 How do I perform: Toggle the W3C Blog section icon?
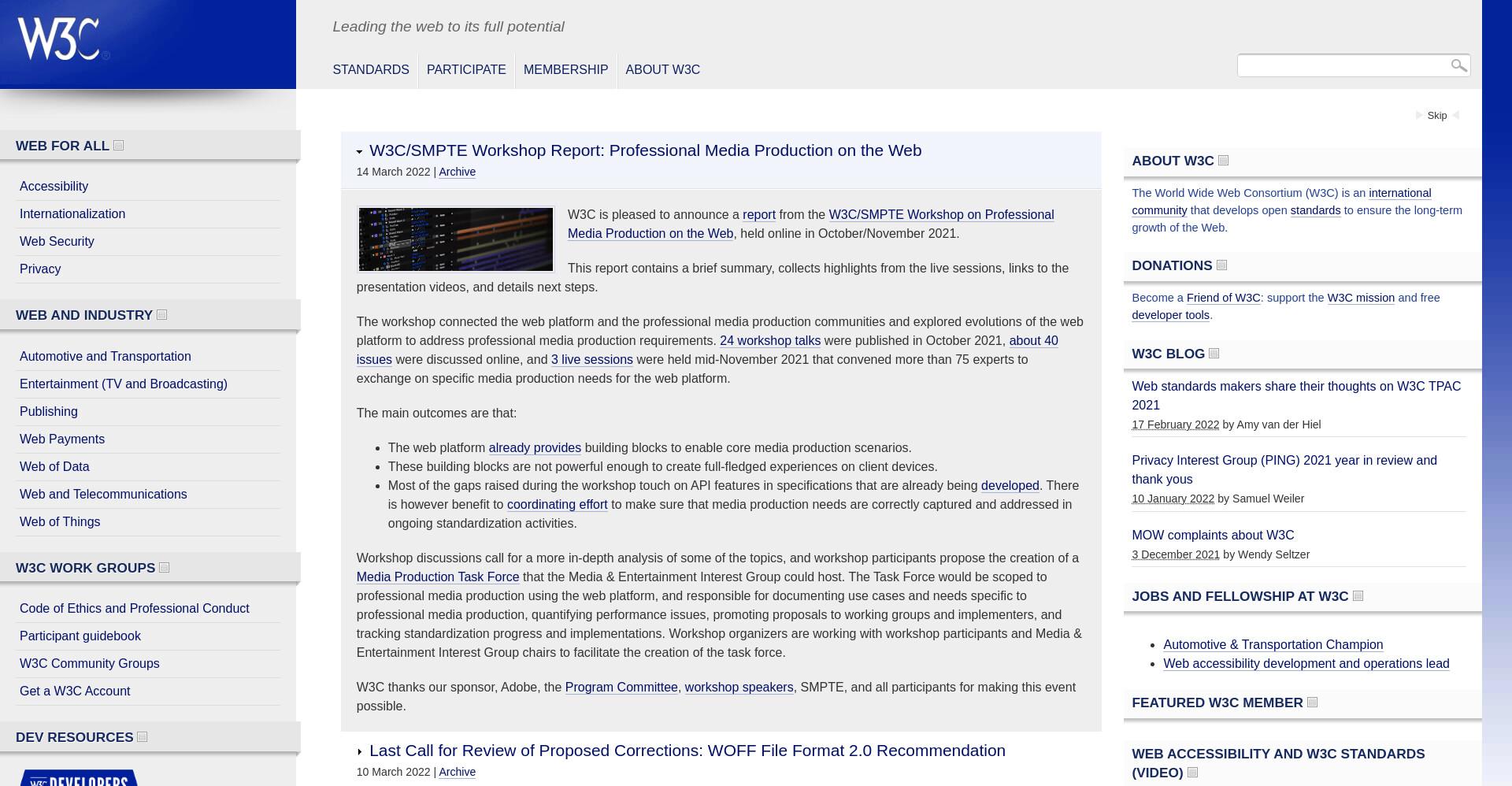[x=1214, y=354]
